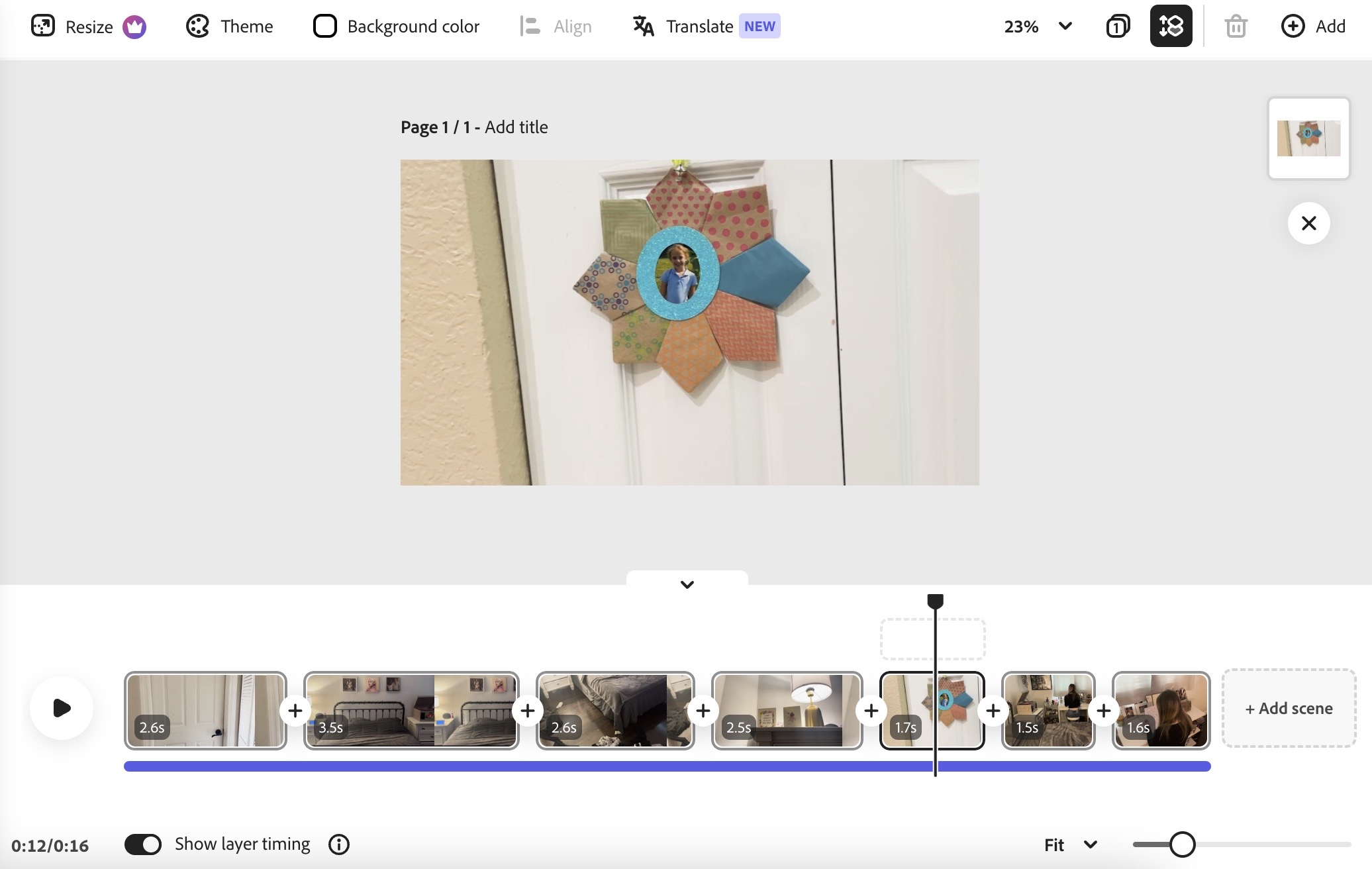Click the Add scene button
Viewport: 1372px width, 869px height.
tap(1289, 708)
